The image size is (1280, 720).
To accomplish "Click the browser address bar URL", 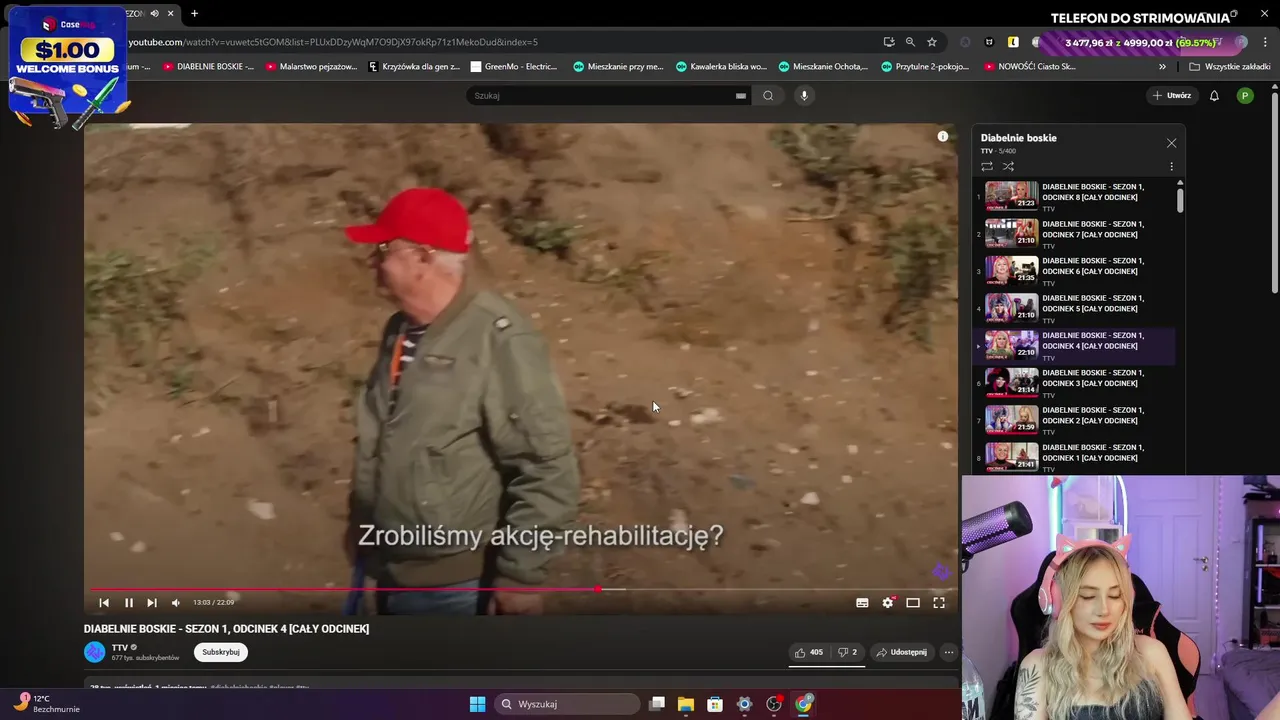I will coord(333,42).
